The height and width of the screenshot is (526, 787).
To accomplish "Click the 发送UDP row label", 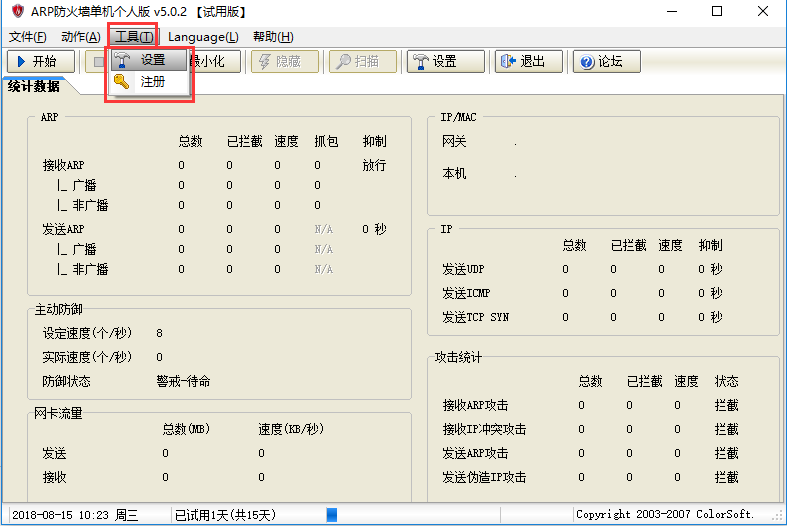I will click(x=463, y=269).
